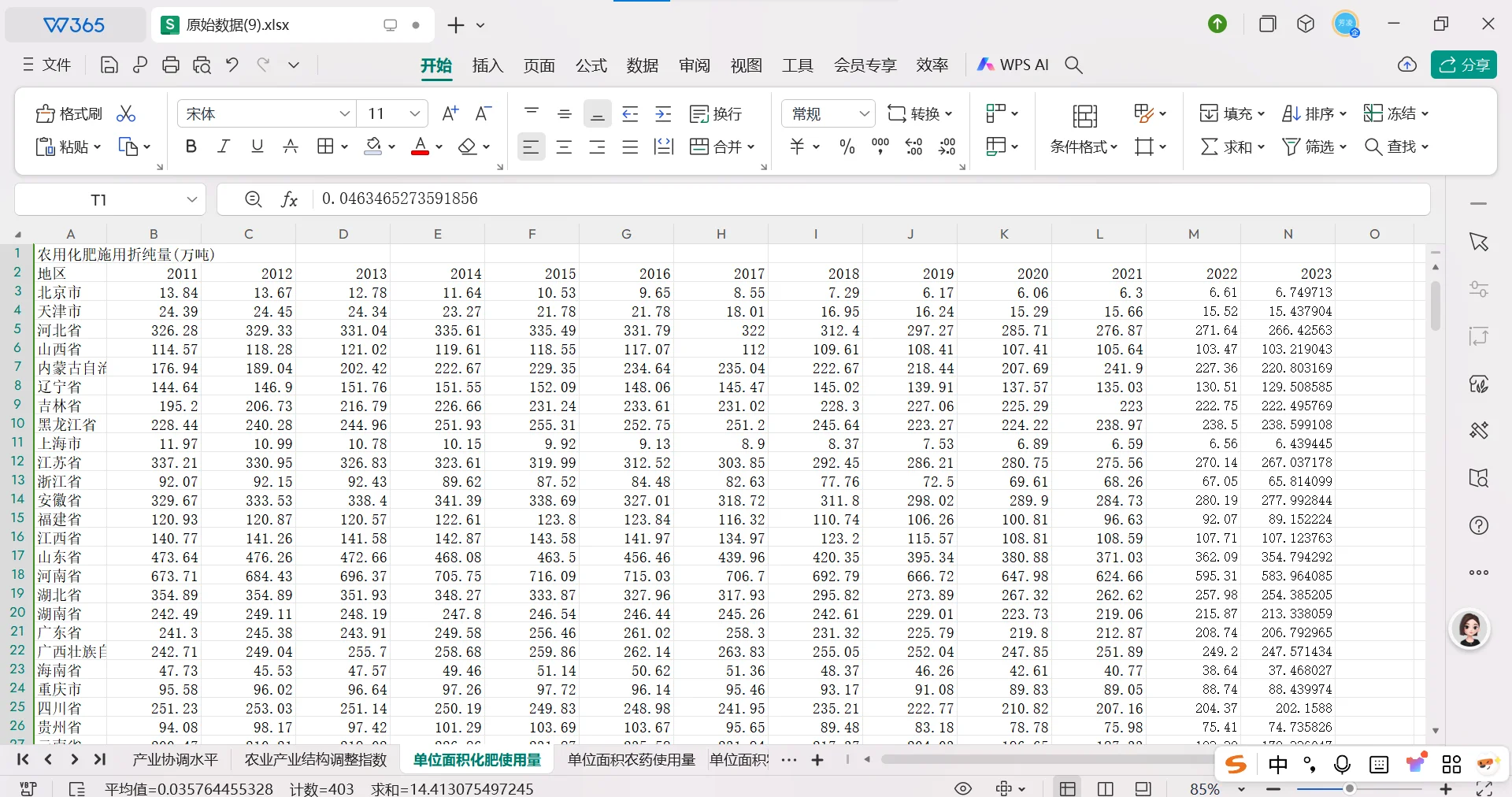The height and width of the screenshot is (797, 1512).
Task: Click the Save icon in quick toolbar
Action: pyautogui.click(x=109, y=65)
